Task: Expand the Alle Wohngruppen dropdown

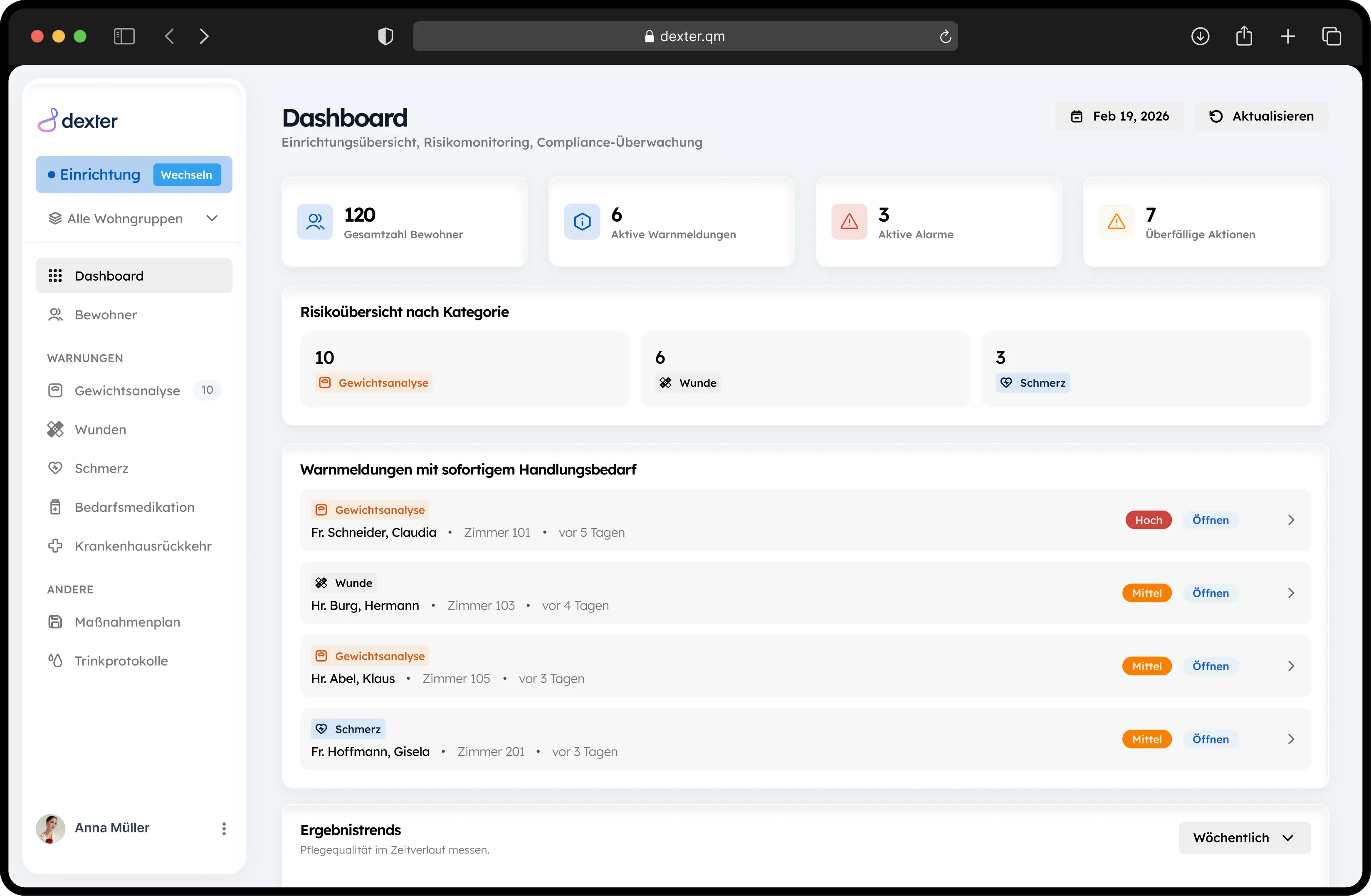Action: [133, 219]
